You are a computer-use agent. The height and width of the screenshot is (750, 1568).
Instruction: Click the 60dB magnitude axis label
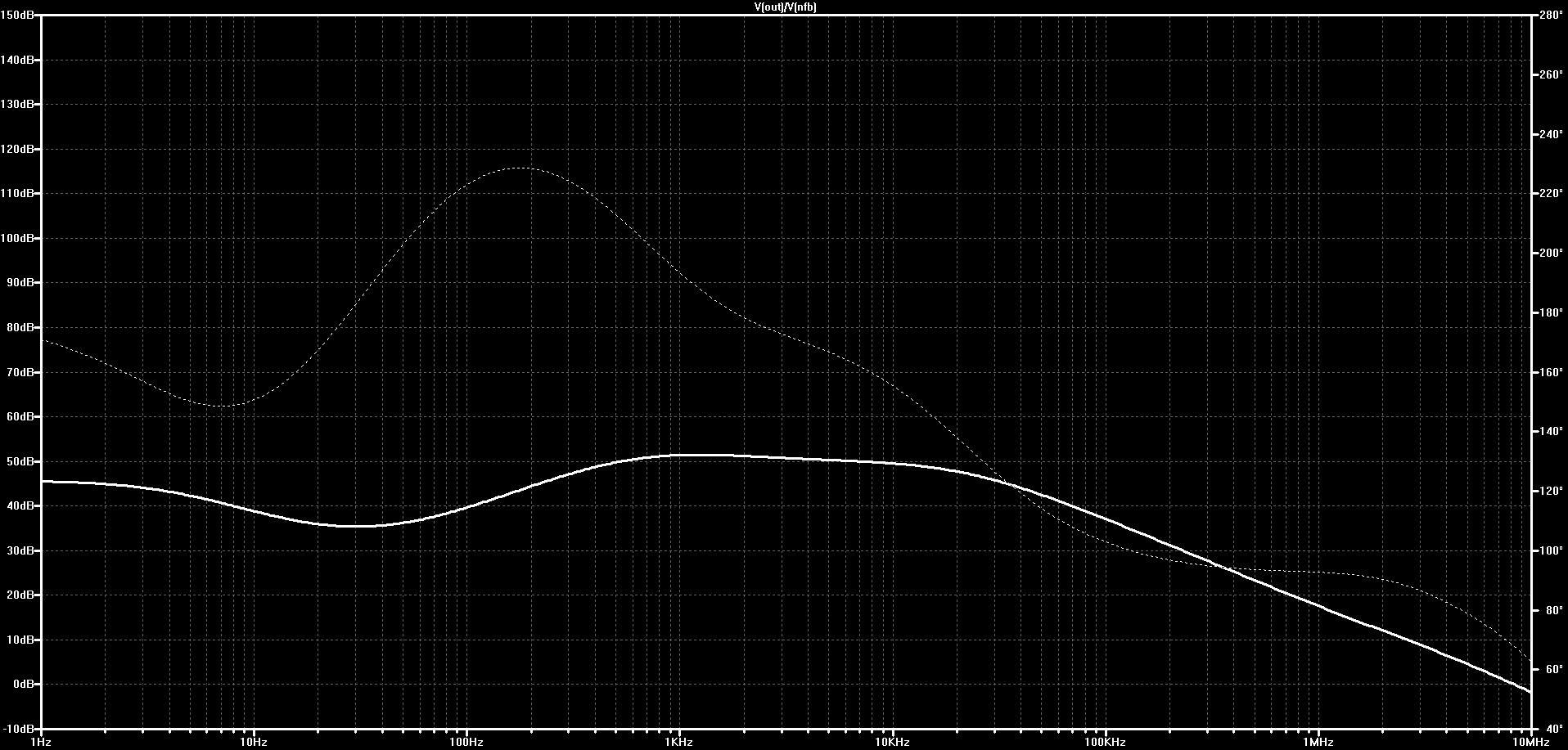click(x=20, y=416)
